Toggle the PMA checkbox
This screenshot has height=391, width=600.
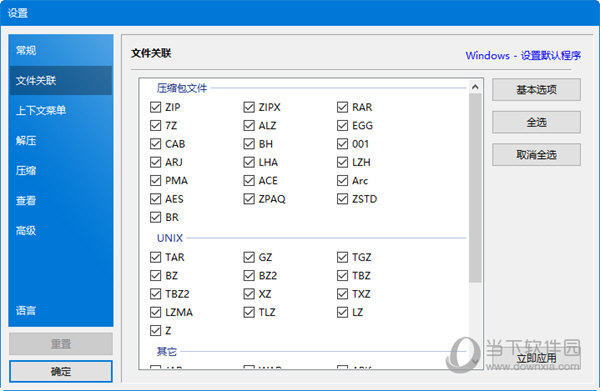coord(155,181)
